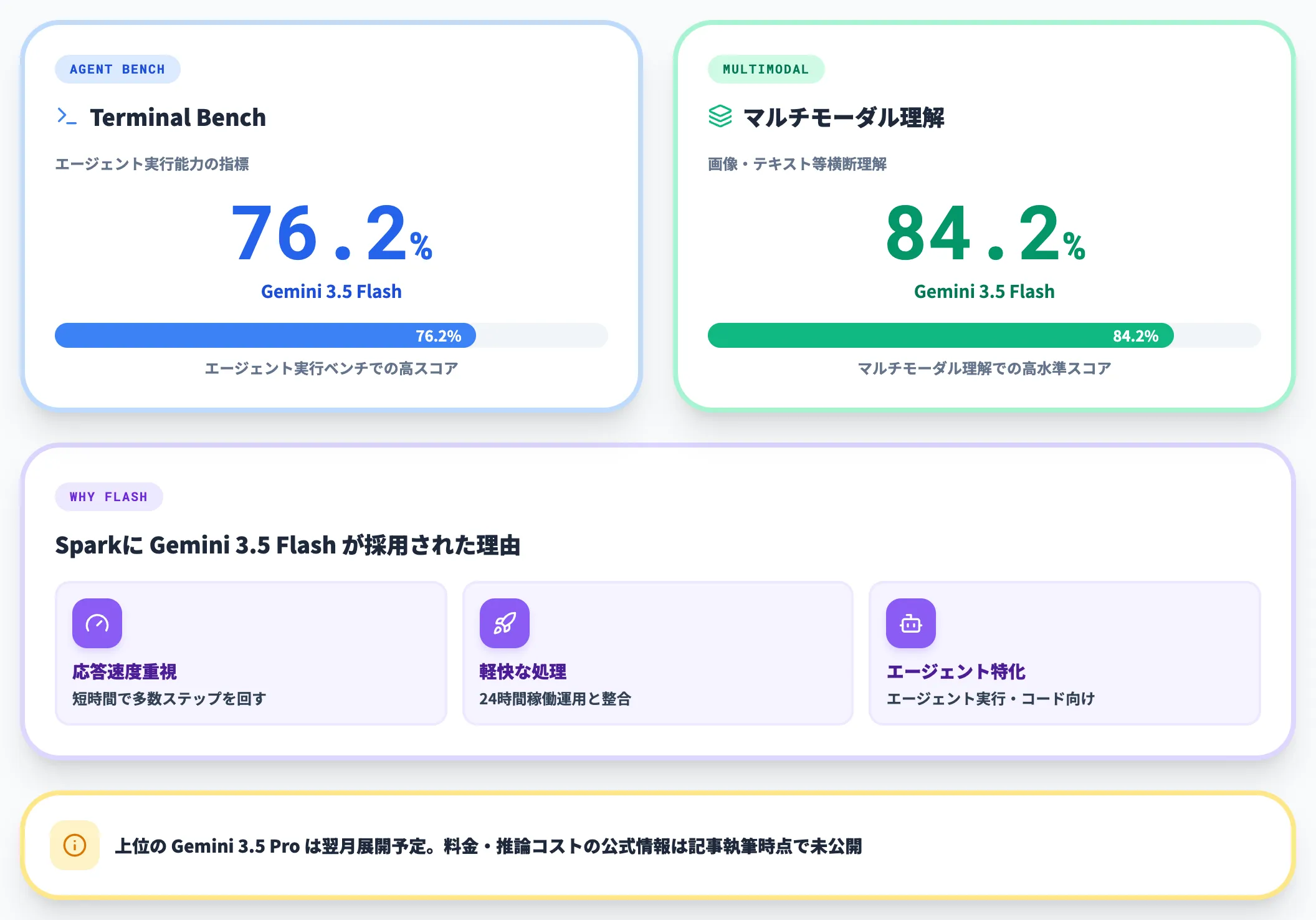Image resolution: width=1316 pixels, height=920 pixels.
Task: Click the blue 76.2% progress bar
Action: (x=331, y=335)
